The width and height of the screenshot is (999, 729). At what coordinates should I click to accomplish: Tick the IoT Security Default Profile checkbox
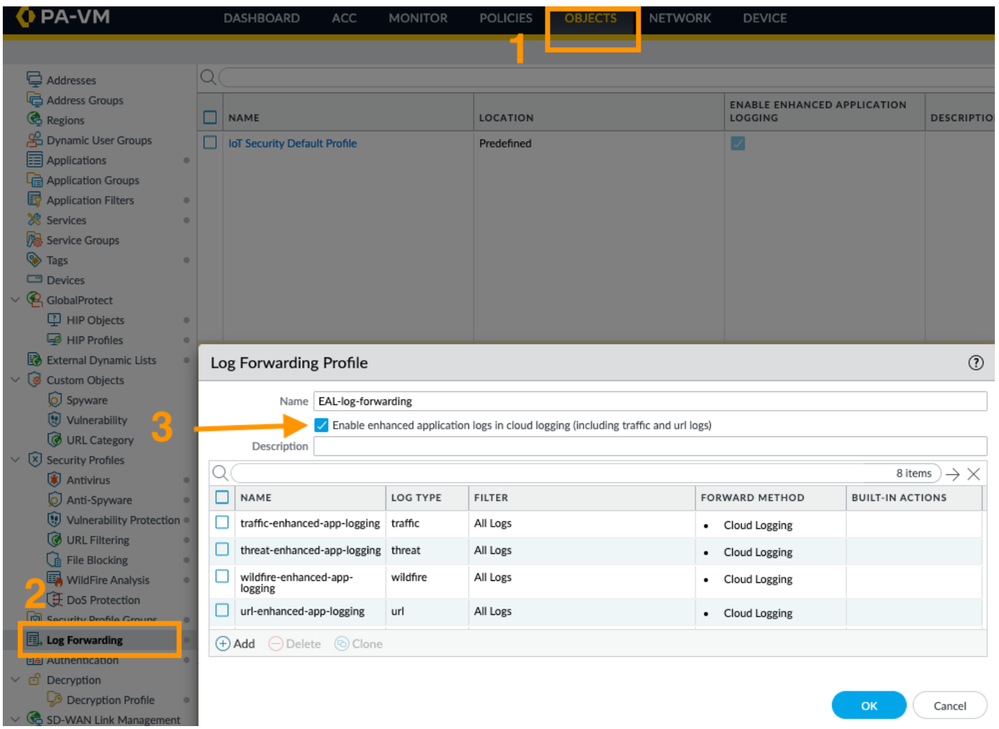pos(210,143)
